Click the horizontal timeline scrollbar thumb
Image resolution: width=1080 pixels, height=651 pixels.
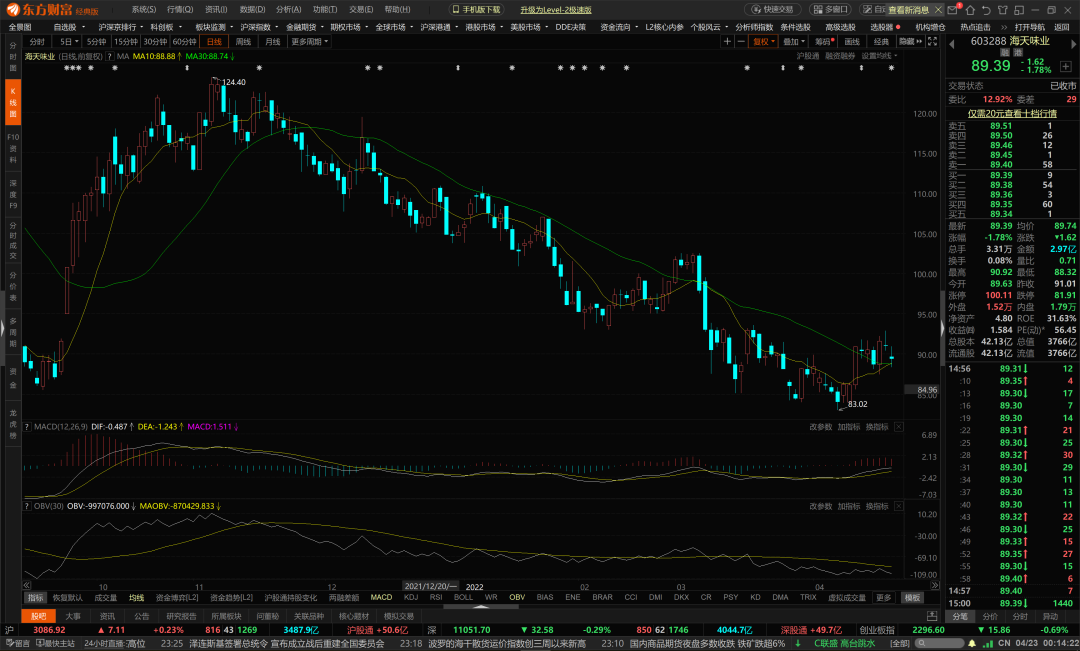(x=481, y=607)
